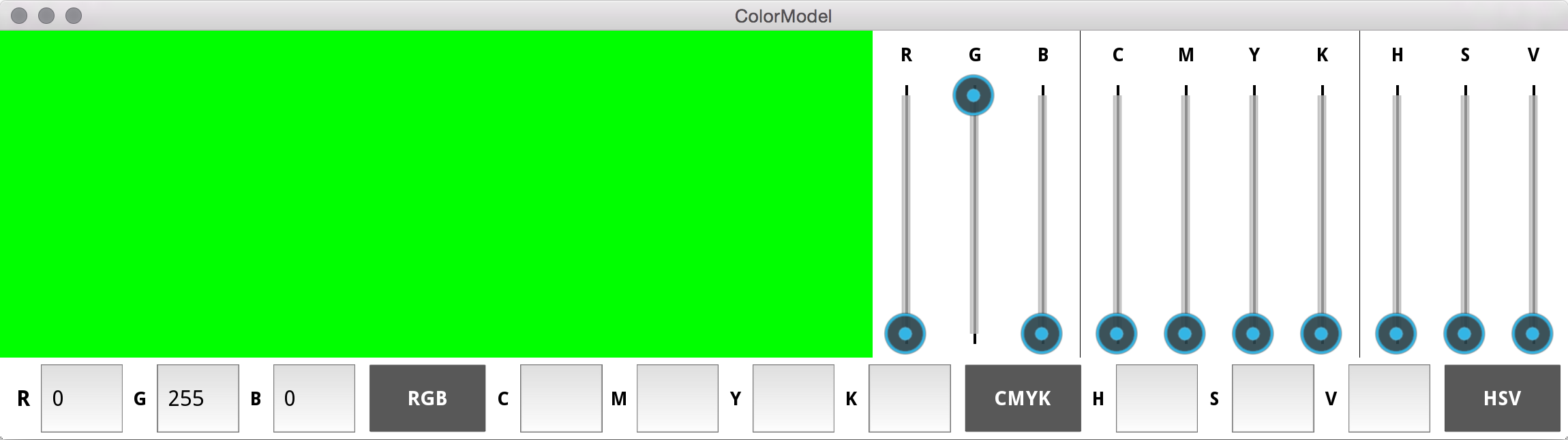Click the Green slider knob at top
The width and height of the screenshot is (1568, 440).
point(974,95)
